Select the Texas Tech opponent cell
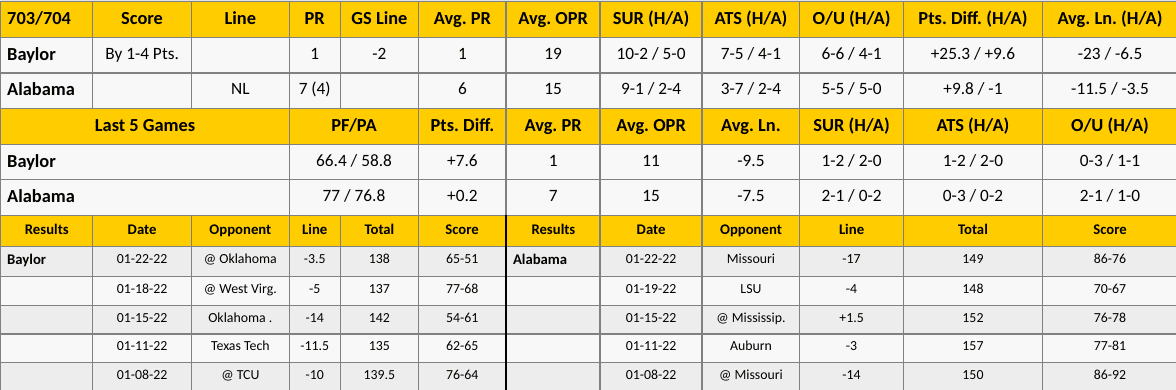1176x390 pixels. [240, 346]
